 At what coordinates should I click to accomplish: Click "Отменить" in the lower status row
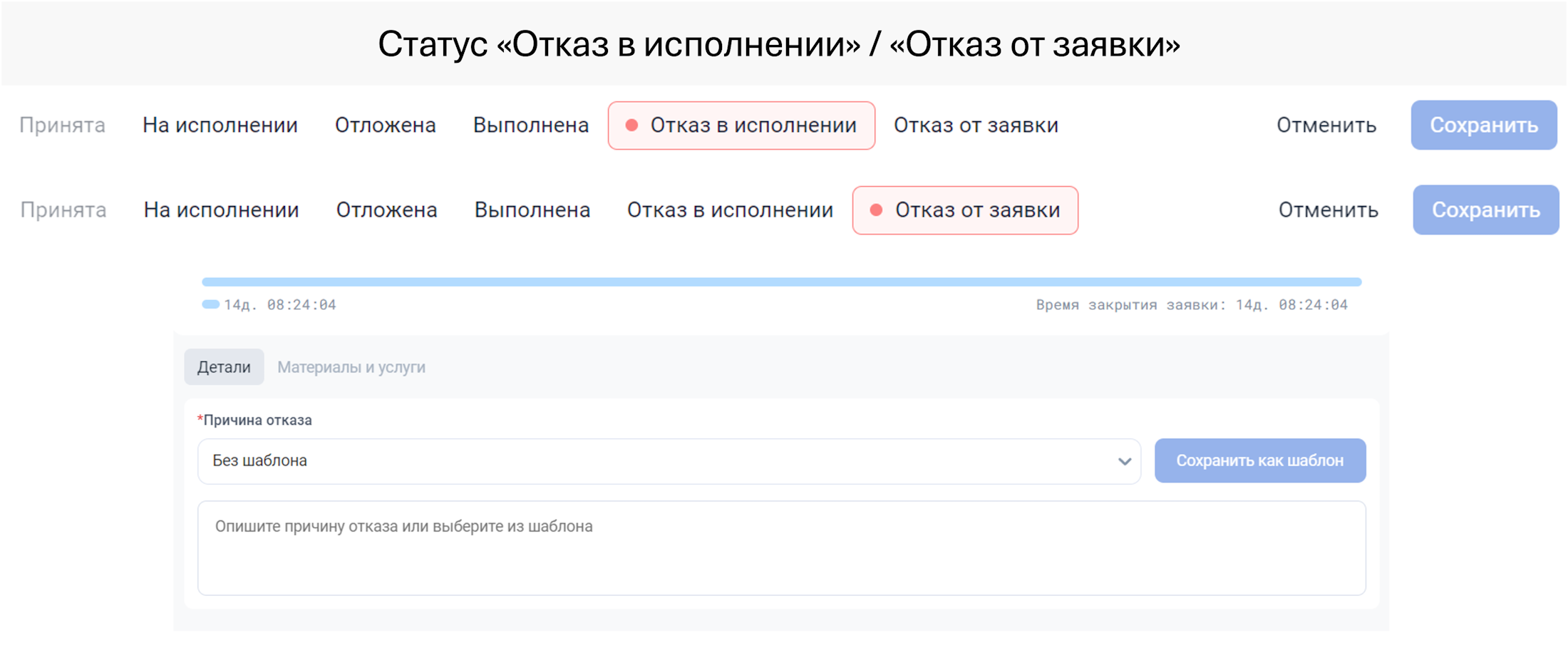pyautogui.click(x=1328, y=210)
